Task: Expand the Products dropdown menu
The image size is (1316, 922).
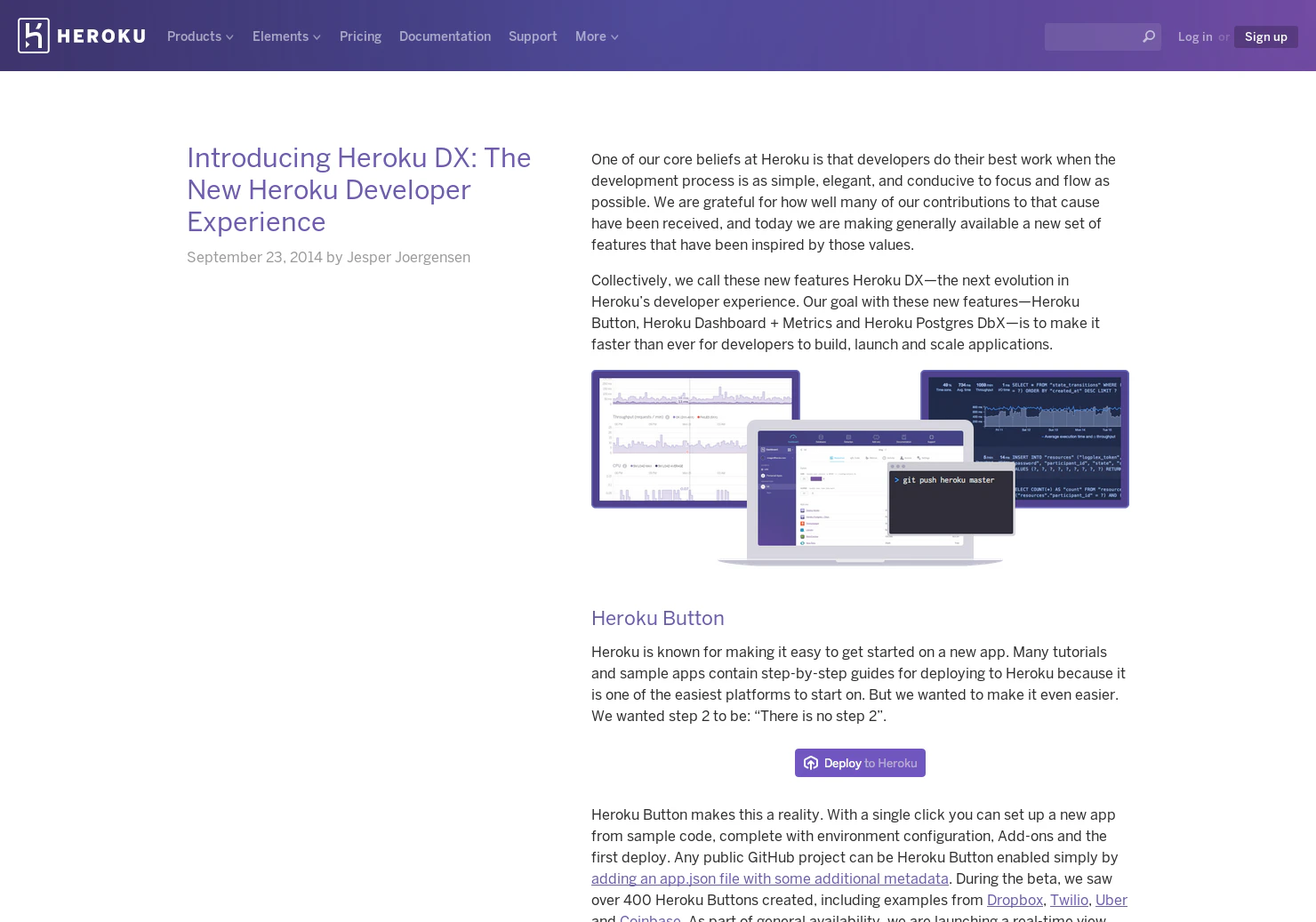Action: [x=200, y=36]
